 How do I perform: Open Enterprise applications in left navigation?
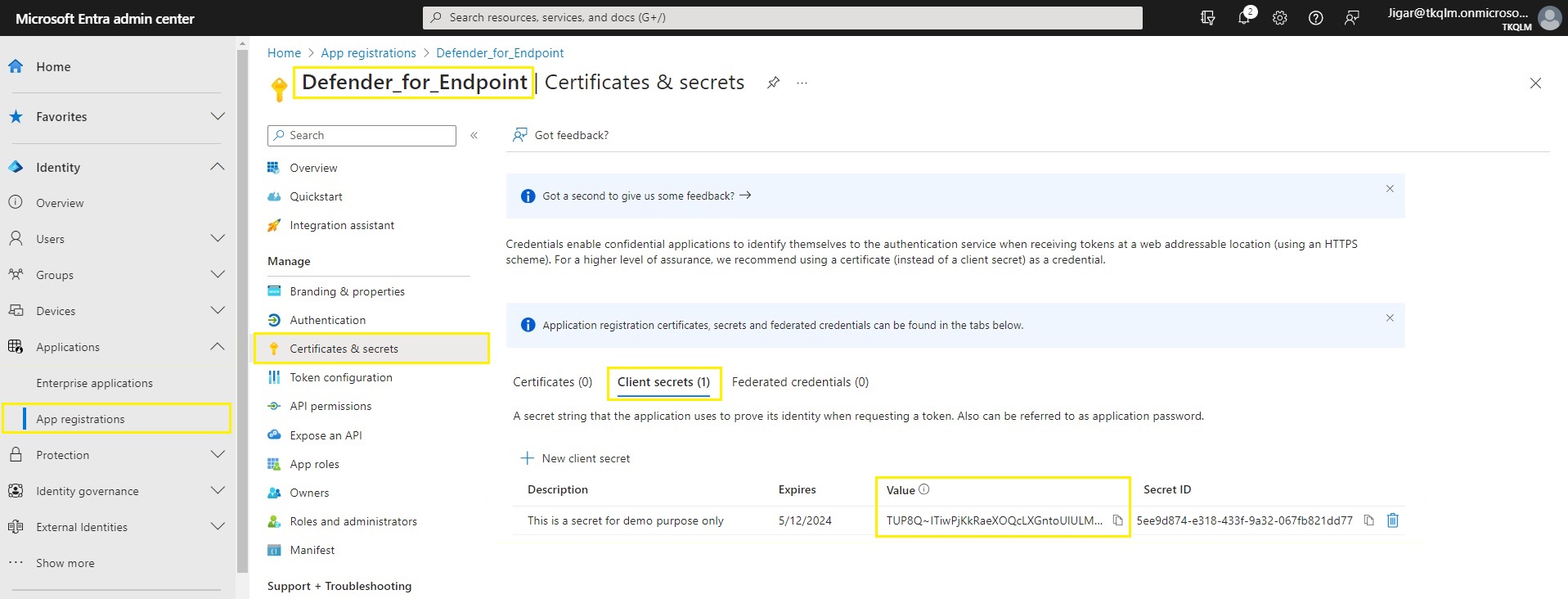(94, 383)
